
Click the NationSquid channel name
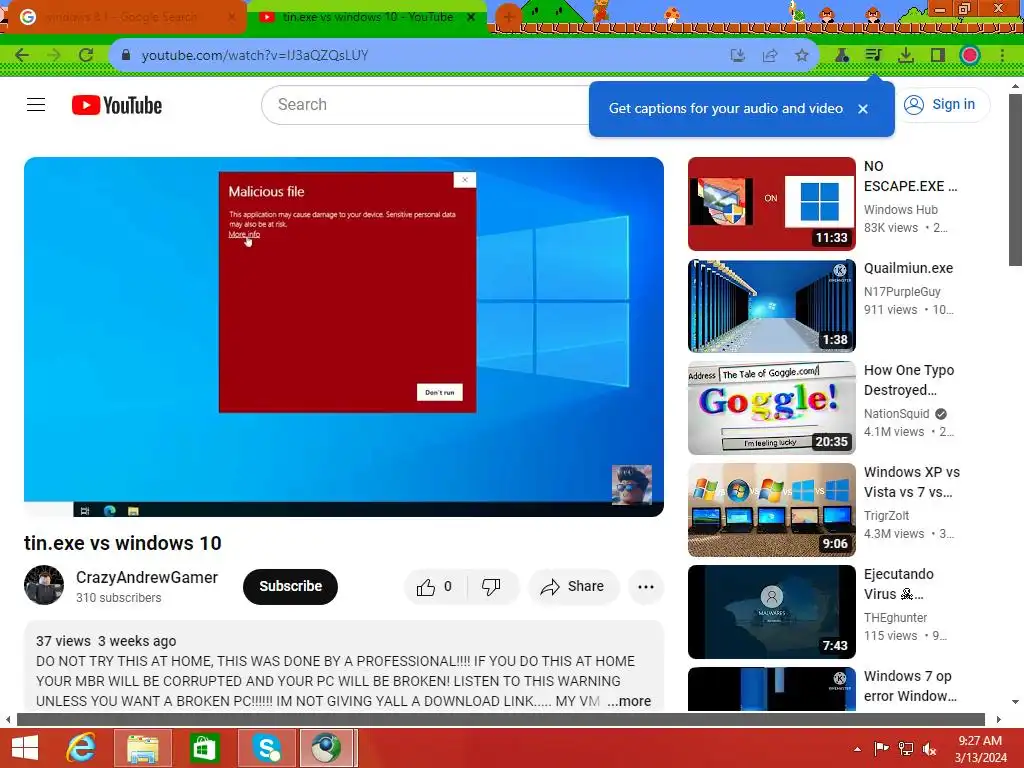click(897, 413)
